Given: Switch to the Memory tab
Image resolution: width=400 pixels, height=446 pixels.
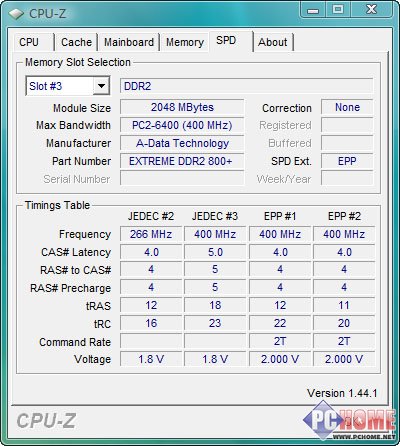Looking at the screenshot, I should 185,42.
